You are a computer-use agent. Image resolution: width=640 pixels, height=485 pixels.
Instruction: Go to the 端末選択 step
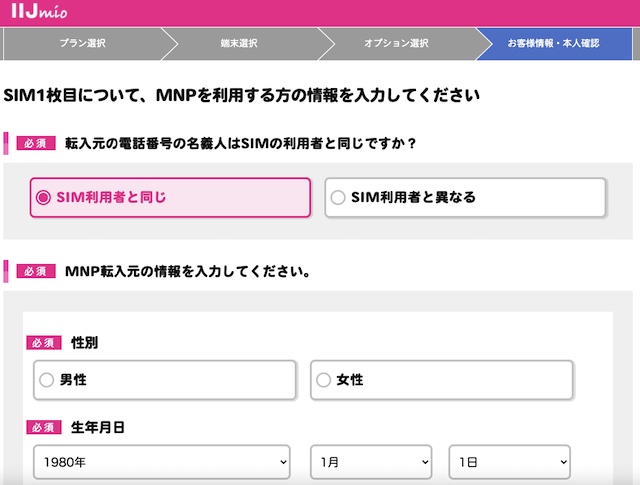click(239, 44)
